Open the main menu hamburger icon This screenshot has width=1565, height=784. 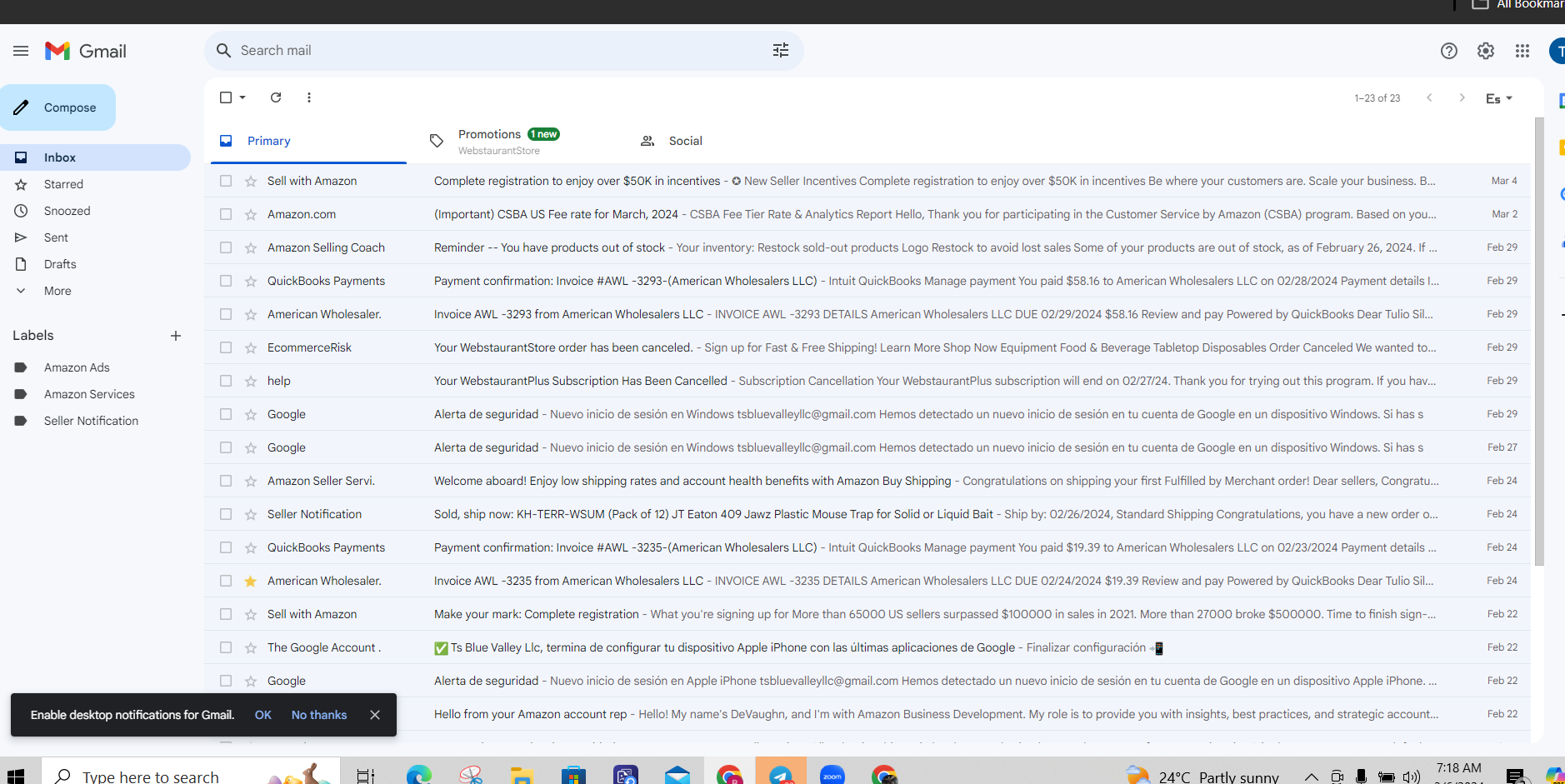(x=21, y=51)
